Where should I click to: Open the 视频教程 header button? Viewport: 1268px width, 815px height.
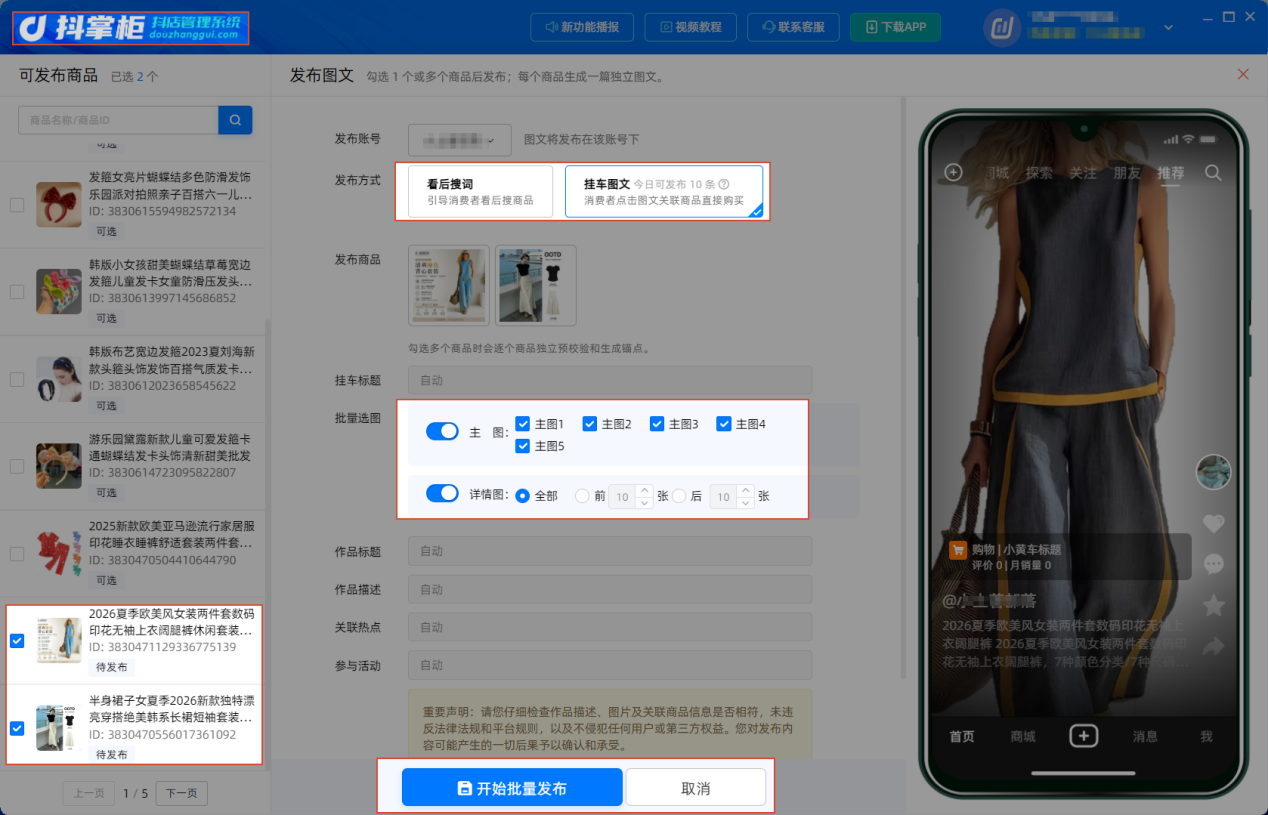[x=690, y=27]
